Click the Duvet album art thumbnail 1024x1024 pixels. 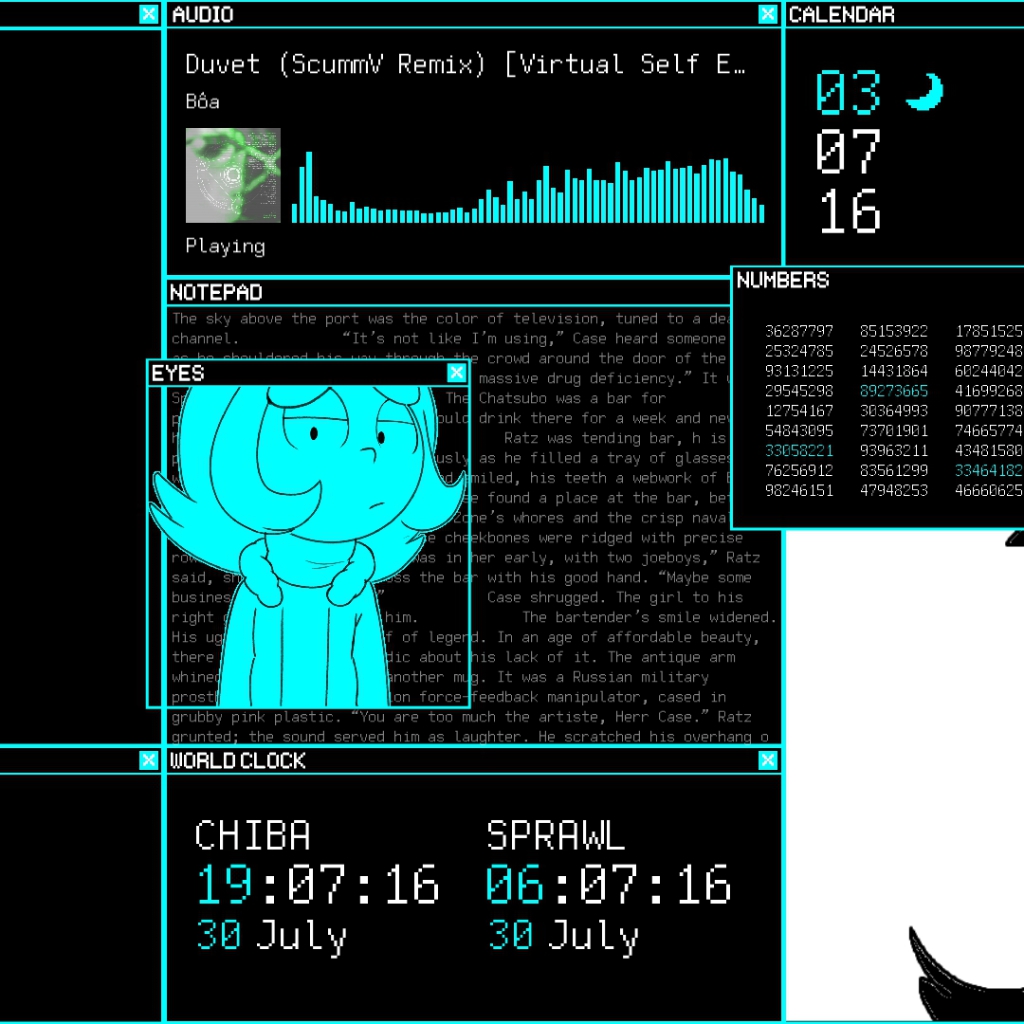233,175
